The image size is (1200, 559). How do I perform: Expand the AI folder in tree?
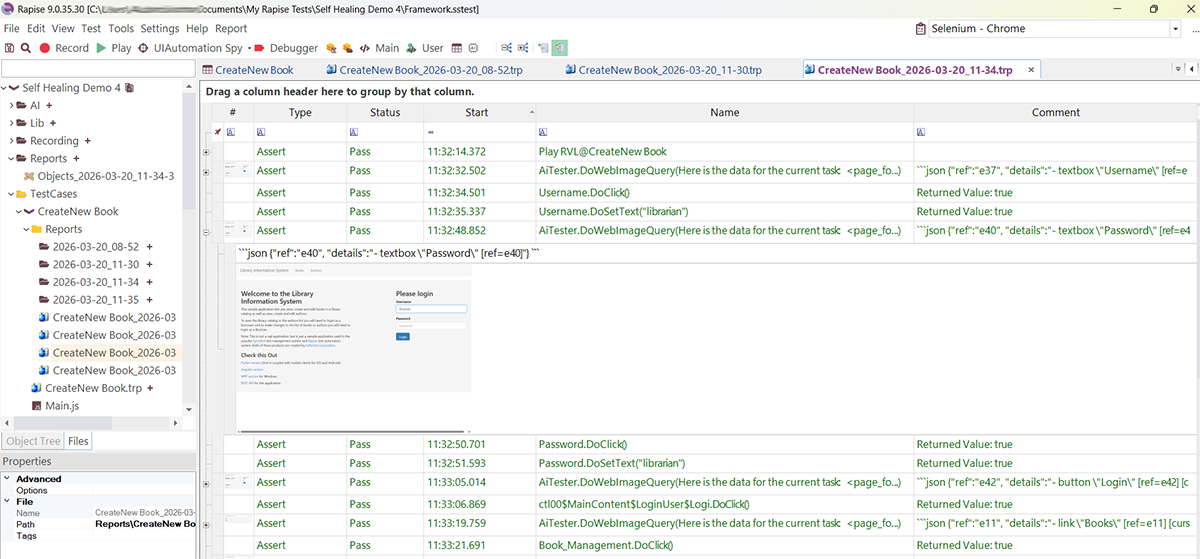click(11, 105)
